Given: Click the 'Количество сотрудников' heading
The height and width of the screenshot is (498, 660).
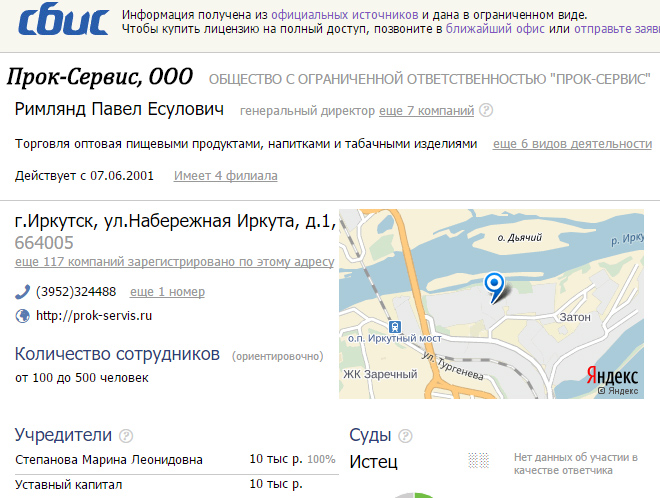Looking at the screenshot, I should pyautogui.click(x=117, y=354).
